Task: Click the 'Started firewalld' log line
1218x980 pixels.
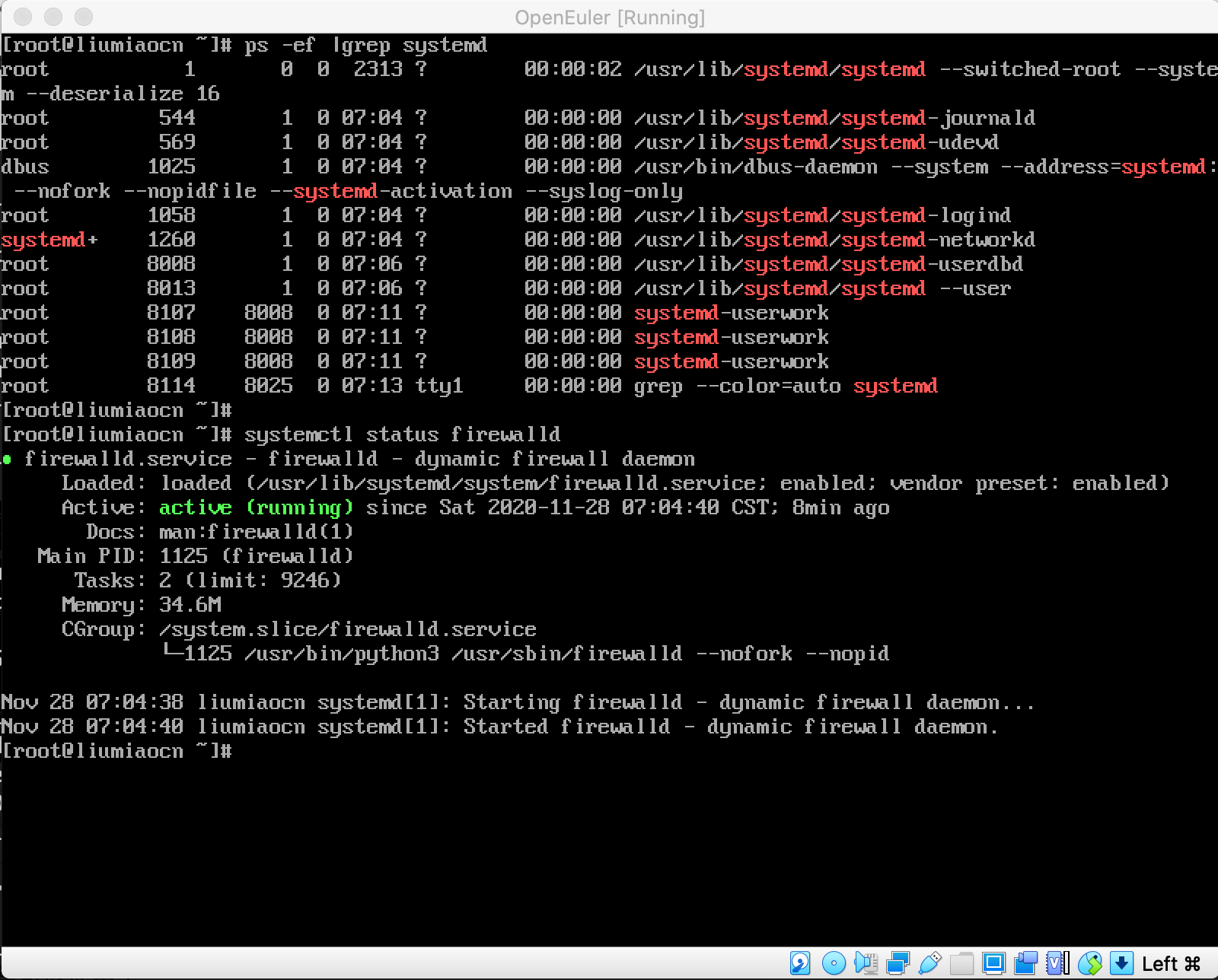Action: pyautogui.click(x=500, y=727)
